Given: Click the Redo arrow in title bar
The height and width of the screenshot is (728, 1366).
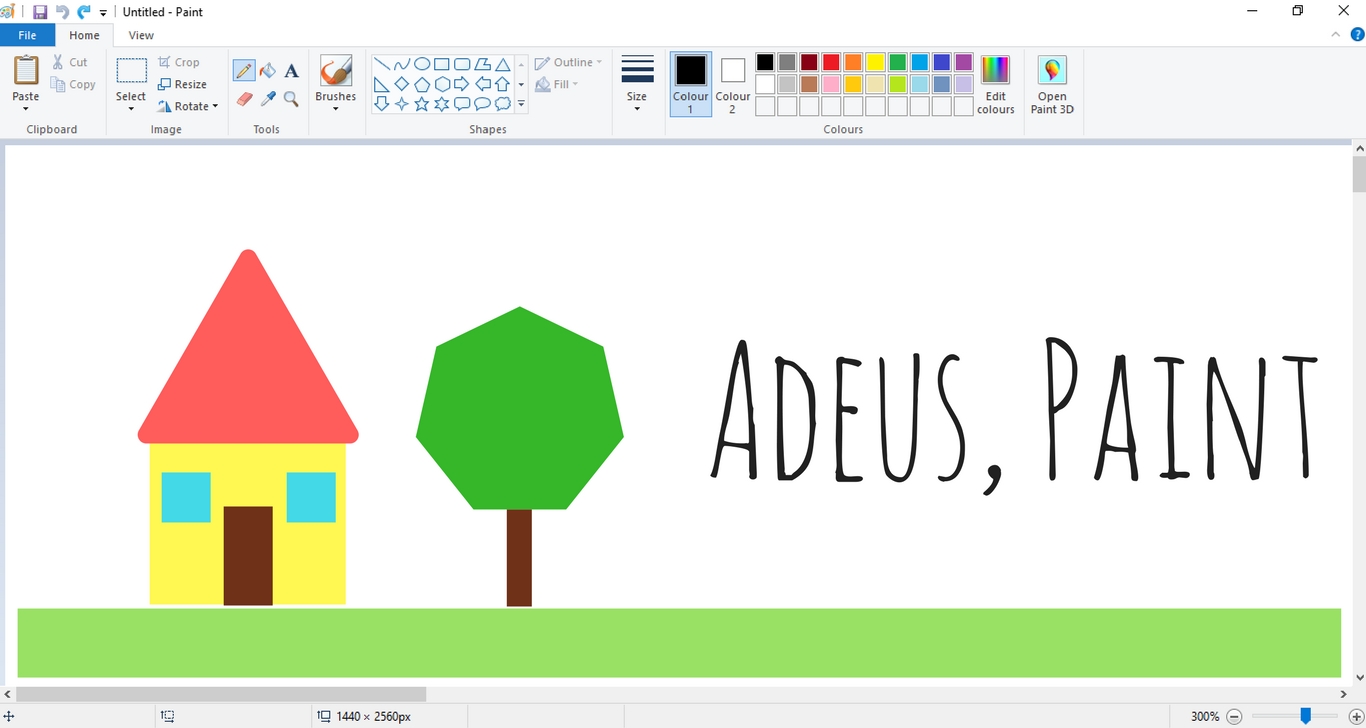Looking at the screenshot, I should 84,12.
